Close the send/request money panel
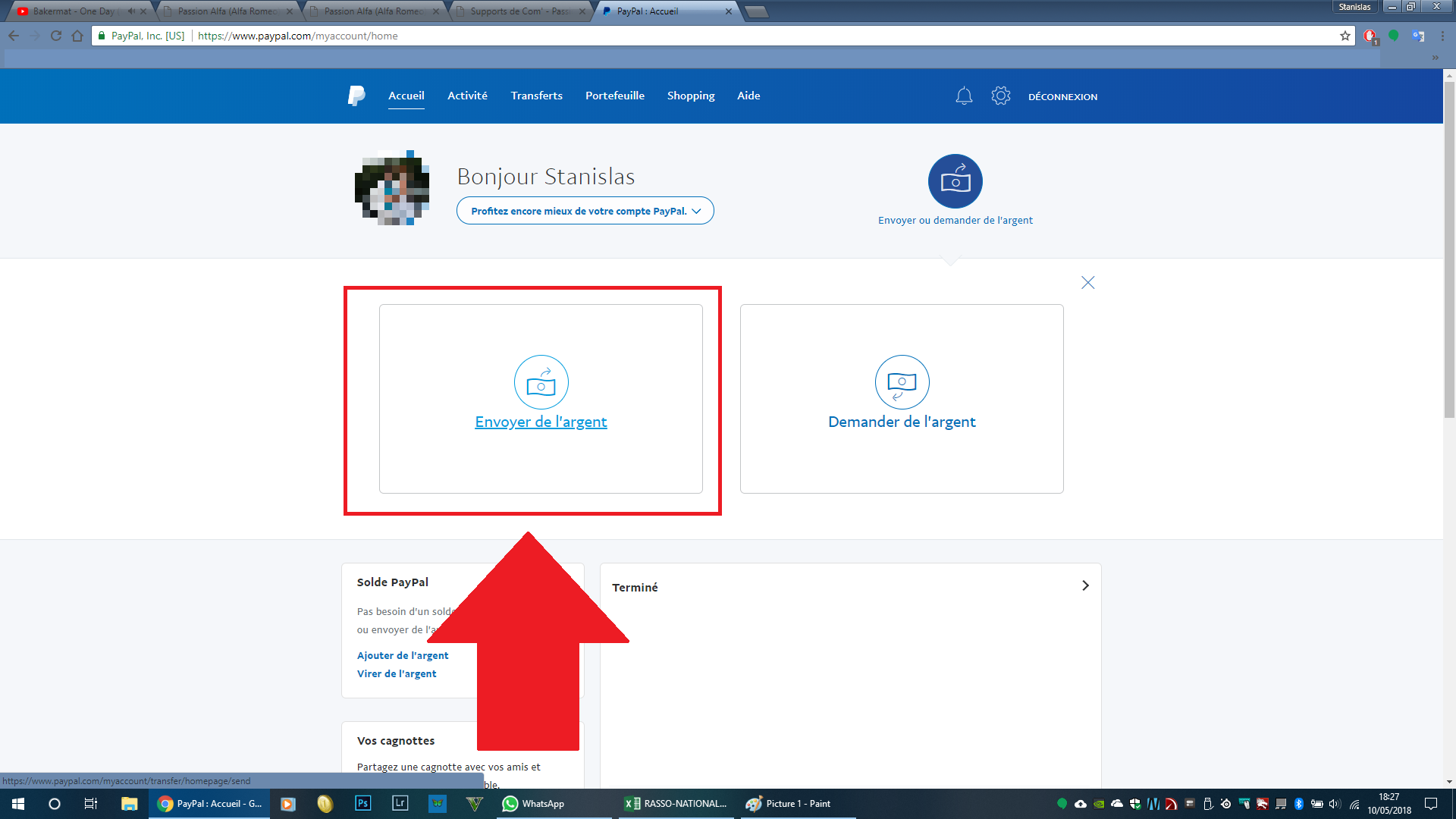The width and height of the screenshot is (1456, 819). (1087, 283)
